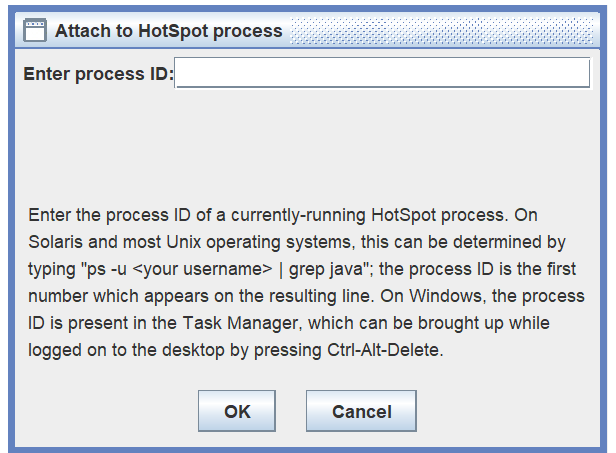Screen dimensions: 616x453
Task: Click the "Attach to HotSpot process" title text
Action: (x=168, y=31)
